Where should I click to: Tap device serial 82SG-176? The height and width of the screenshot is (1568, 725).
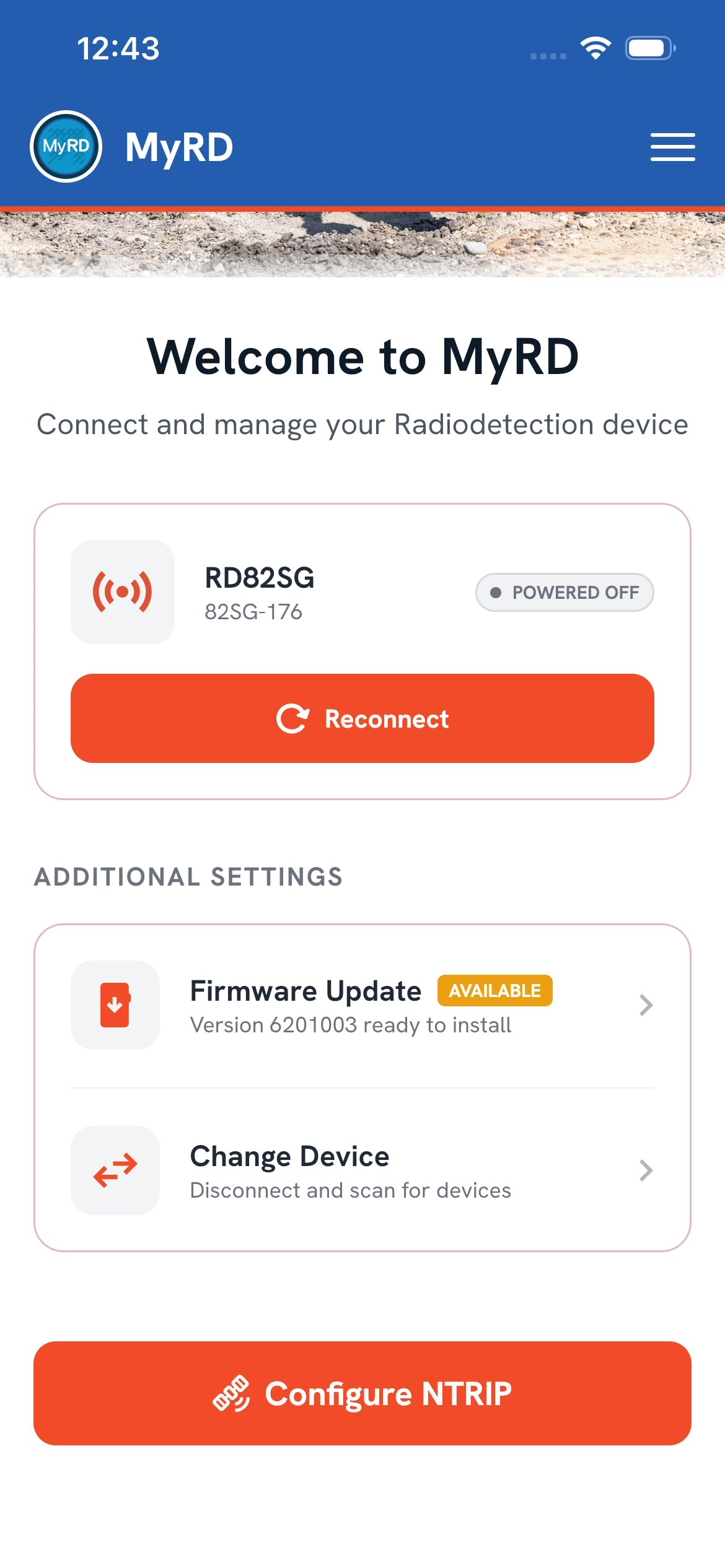coord(253,612)
